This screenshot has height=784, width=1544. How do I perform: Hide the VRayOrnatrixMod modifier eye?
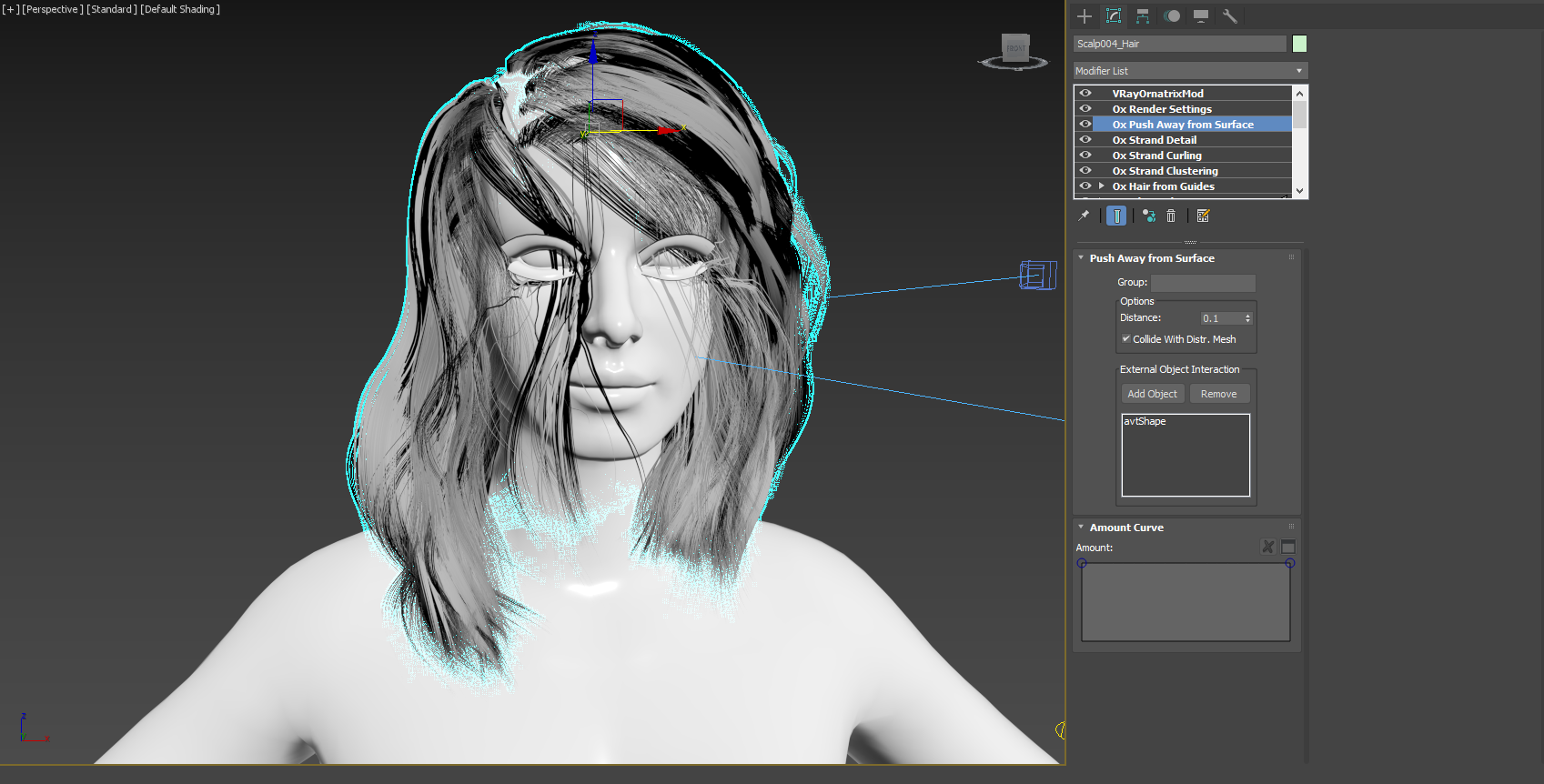pyautogui.click(x=1085, y=93)
